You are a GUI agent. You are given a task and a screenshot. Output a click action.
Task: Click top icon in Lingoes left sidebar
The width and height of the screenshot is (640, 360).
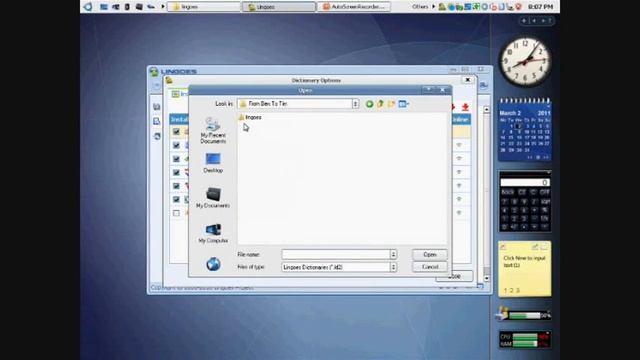tap(157, 107)
